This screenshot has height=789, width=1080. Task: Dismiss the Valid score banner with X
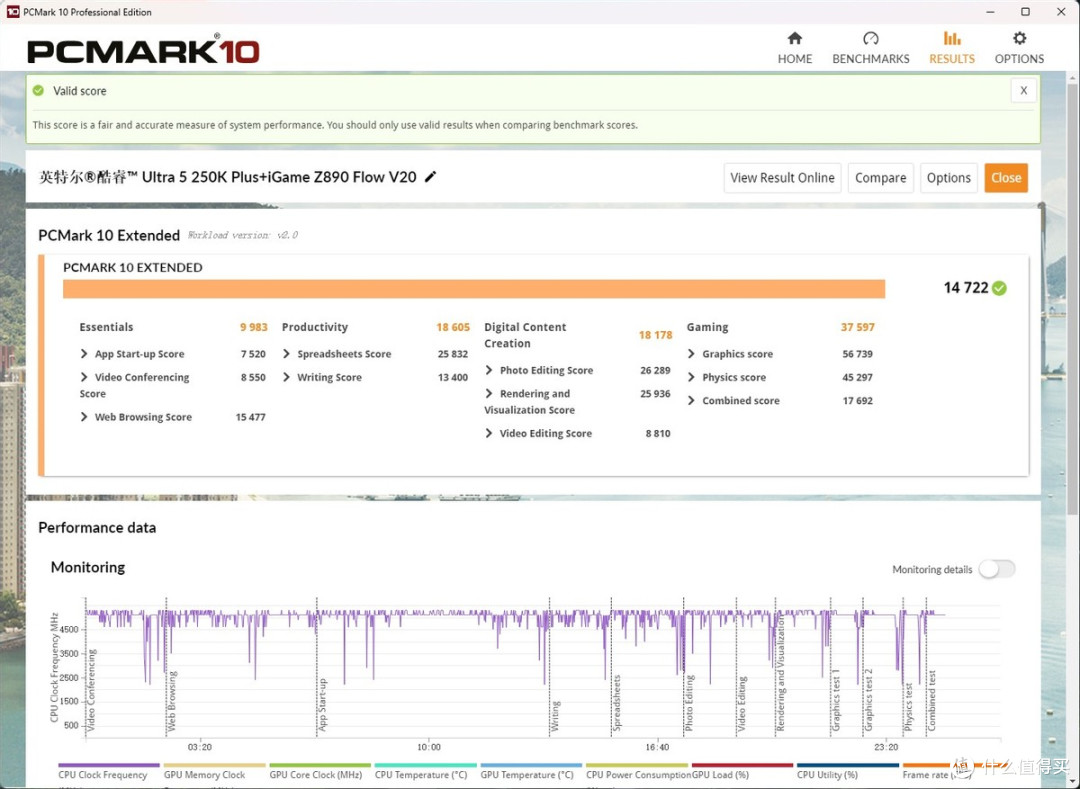pos(1024,90)
